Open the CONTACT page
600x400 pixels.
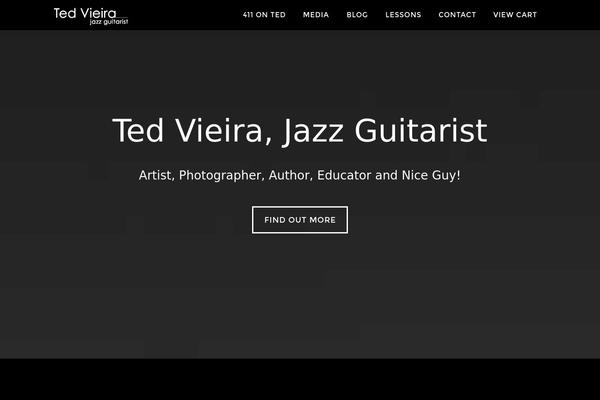pyautogui.click(x=457, y=15)
